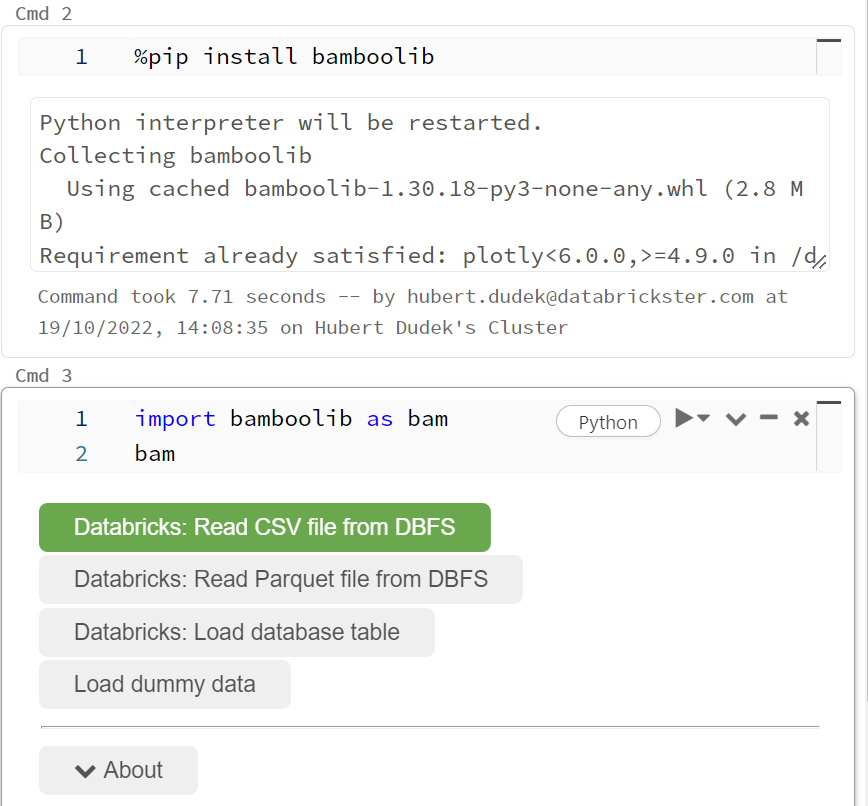The height and width of the screenshot is (806, 868).
Task: Click the About button below the divider
Action: pos(118,770)
